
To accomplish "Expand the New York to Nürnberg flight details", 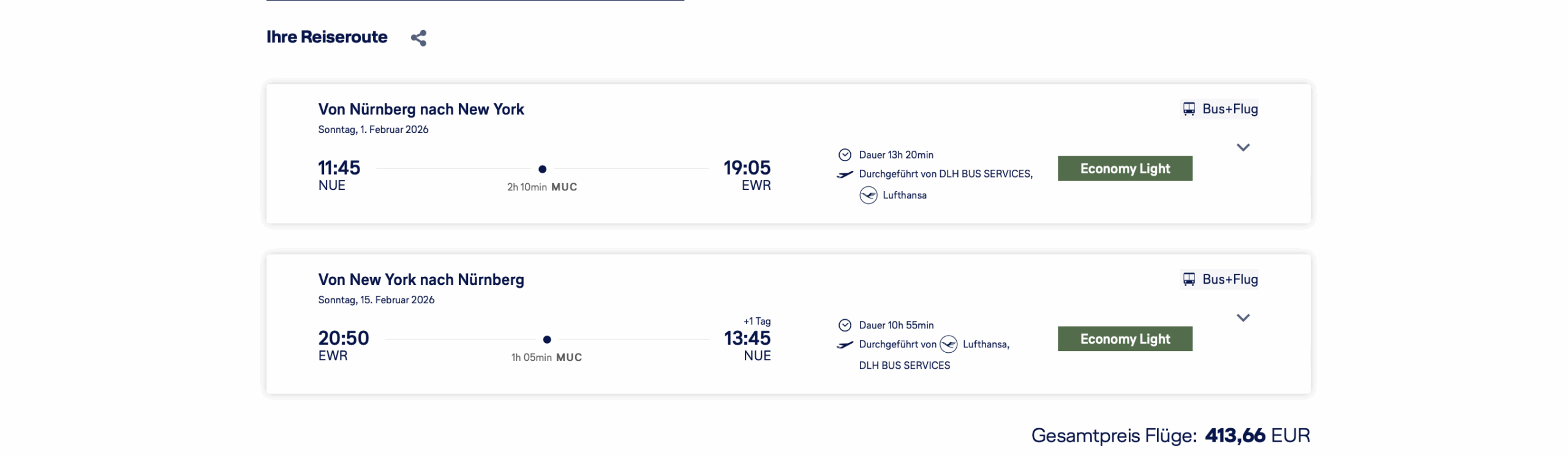I will tap(1243, 318).
